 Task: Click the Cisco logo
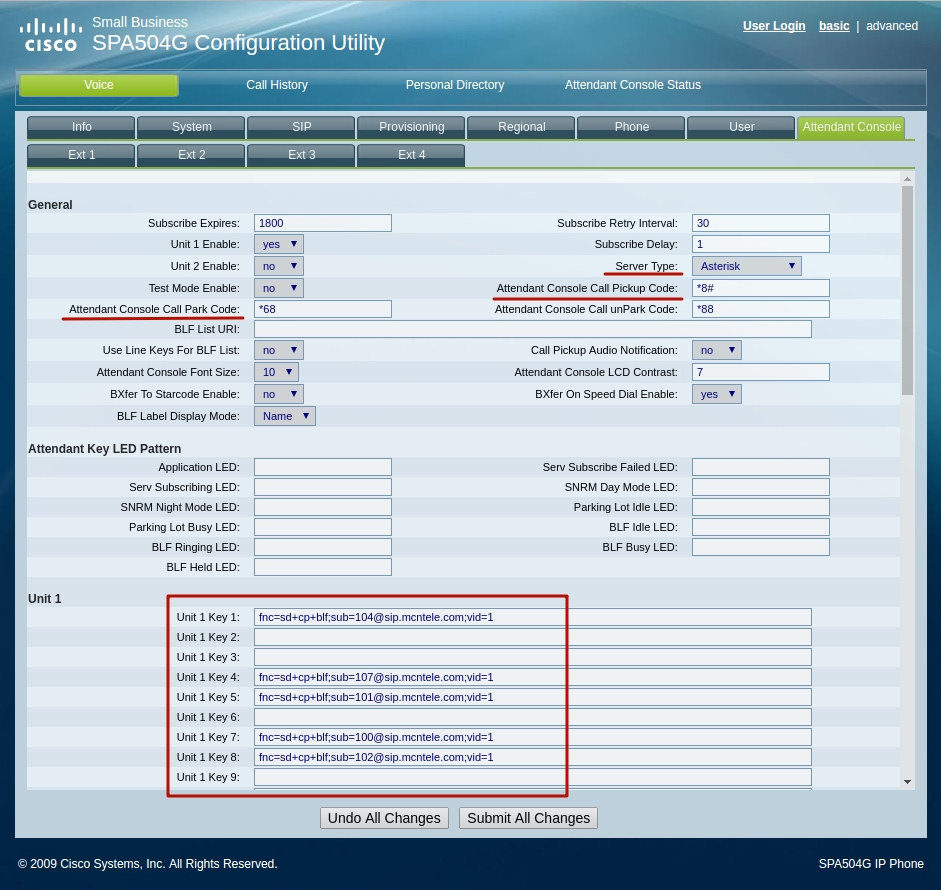[50, 35]
